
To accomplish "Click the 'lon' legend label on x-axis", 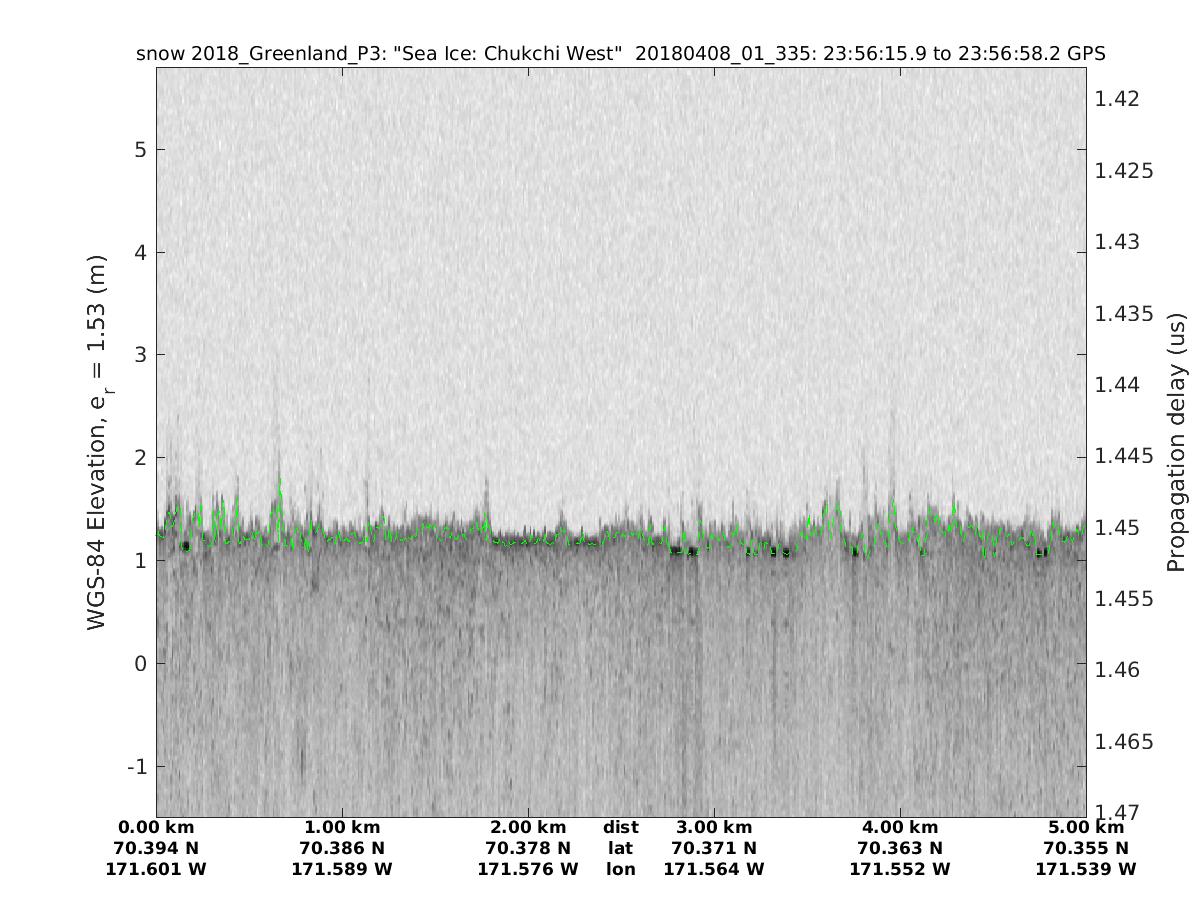I will click(620, 869).
